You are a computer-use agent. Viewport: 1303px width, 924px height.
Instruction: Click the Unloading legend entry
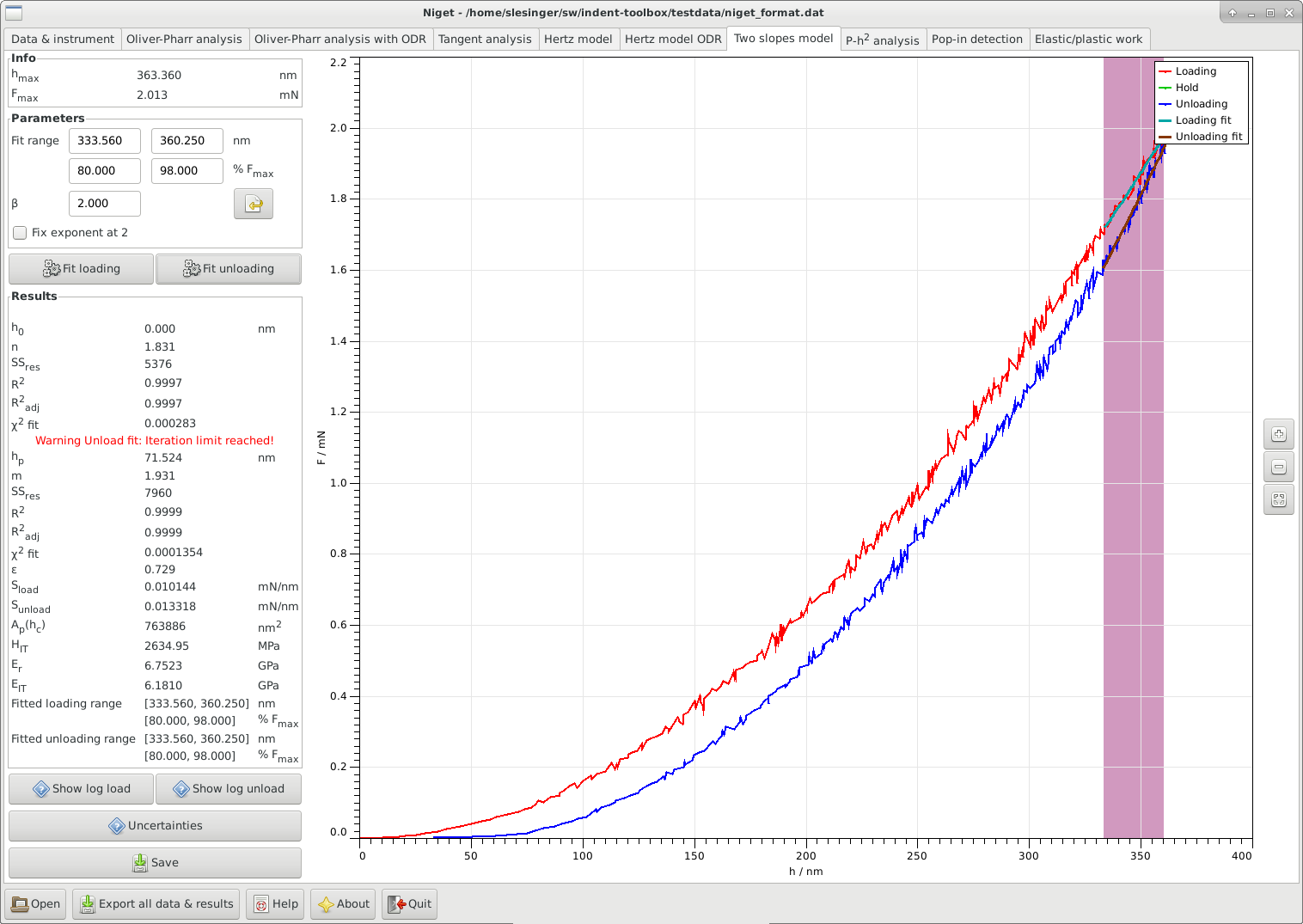pyautogui.click(x=1193, y=104)
